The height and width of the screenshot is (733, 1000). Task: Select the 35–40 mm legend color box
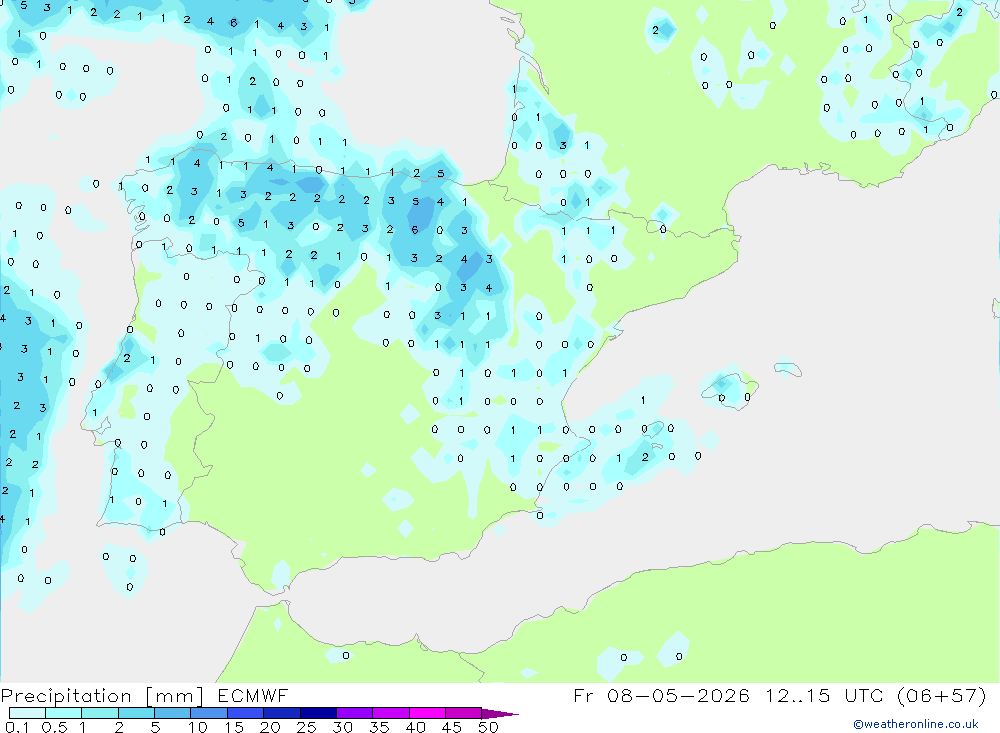coord(390,713)
